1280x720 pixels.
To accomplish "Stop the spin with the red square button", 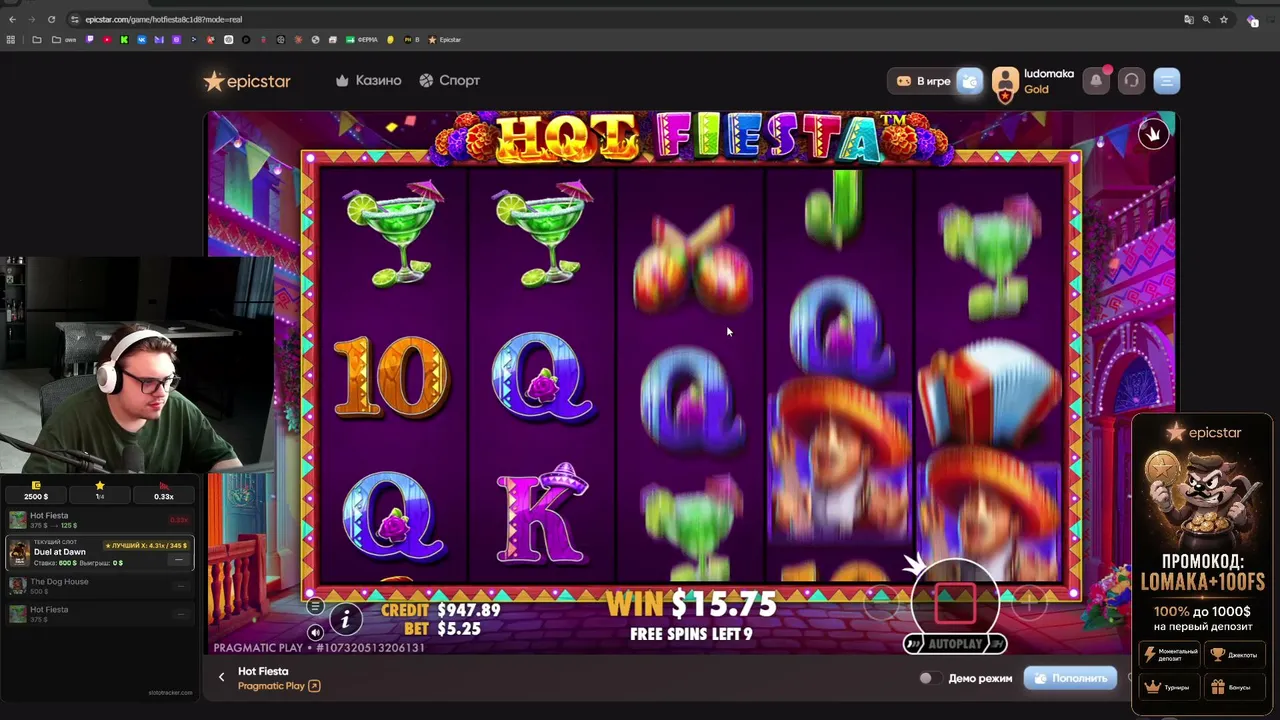I will (954, 602).
